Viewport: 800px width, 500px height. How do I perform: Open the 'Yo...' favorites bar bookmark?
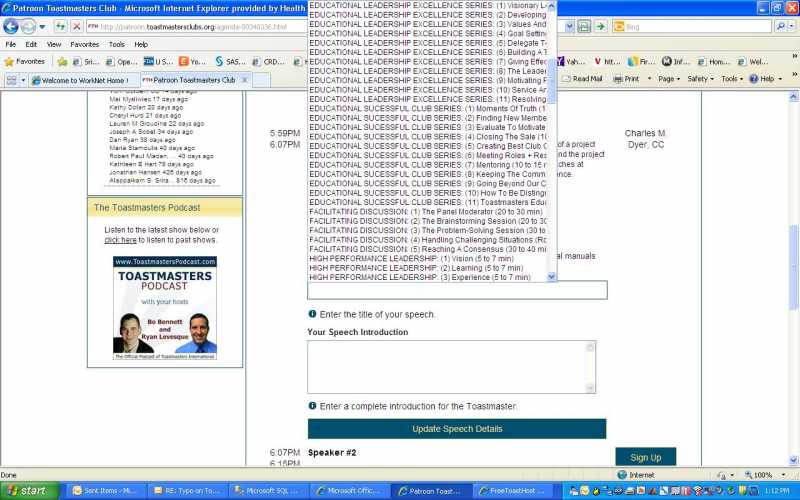point(192,62)
